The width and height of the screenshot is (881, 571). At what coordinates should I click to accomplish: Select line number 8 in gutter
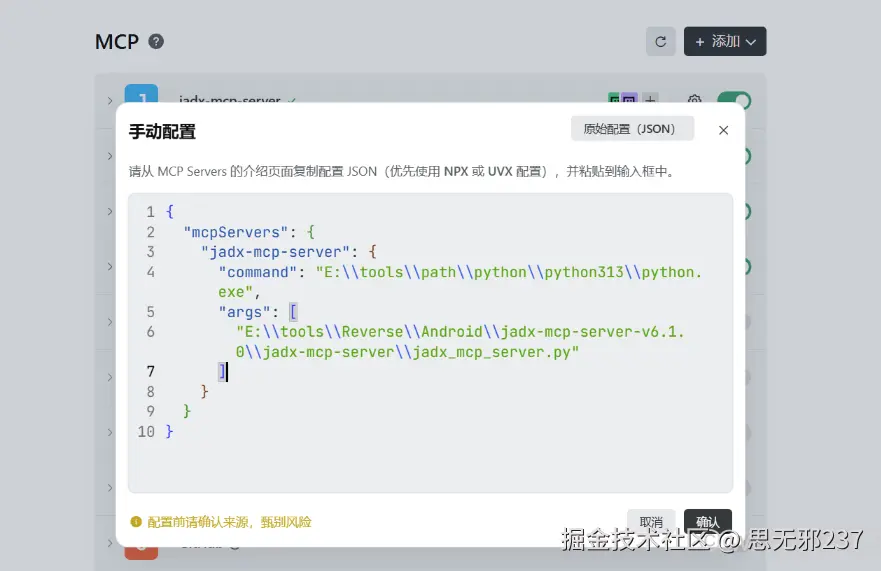(151, 392)
